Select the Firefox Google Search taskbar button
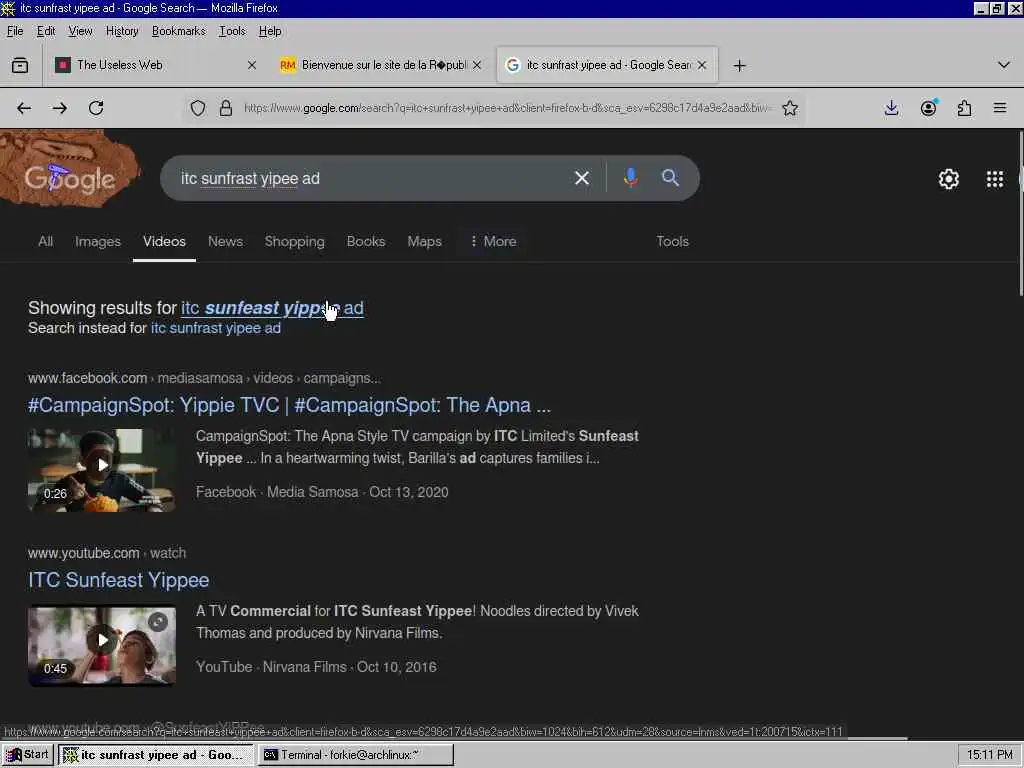The width and height of the screenshot is (1024, 768). [156, 755]
